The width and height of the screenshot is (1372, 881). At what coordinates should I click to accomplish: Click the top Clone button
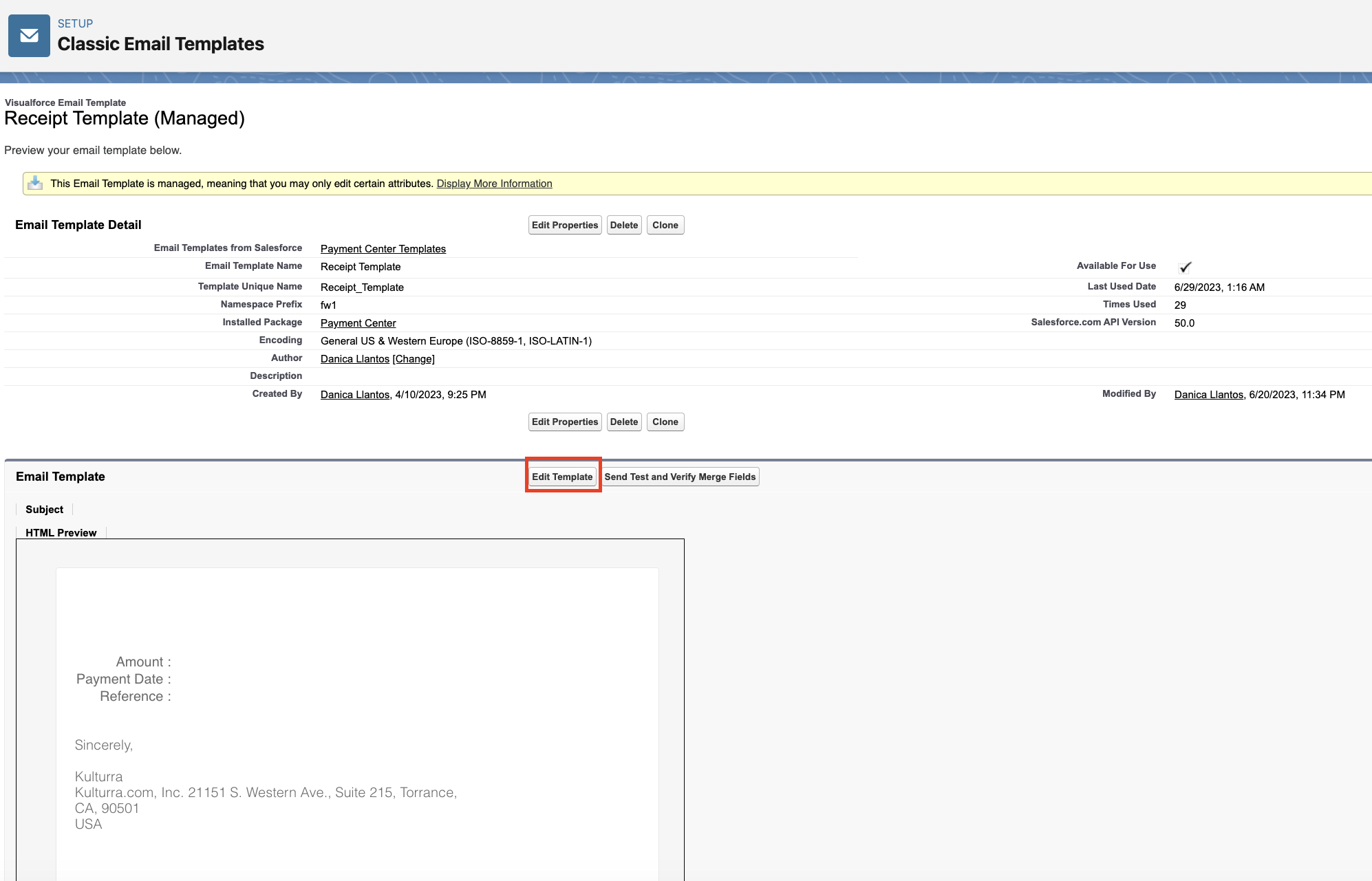(665, 225)
